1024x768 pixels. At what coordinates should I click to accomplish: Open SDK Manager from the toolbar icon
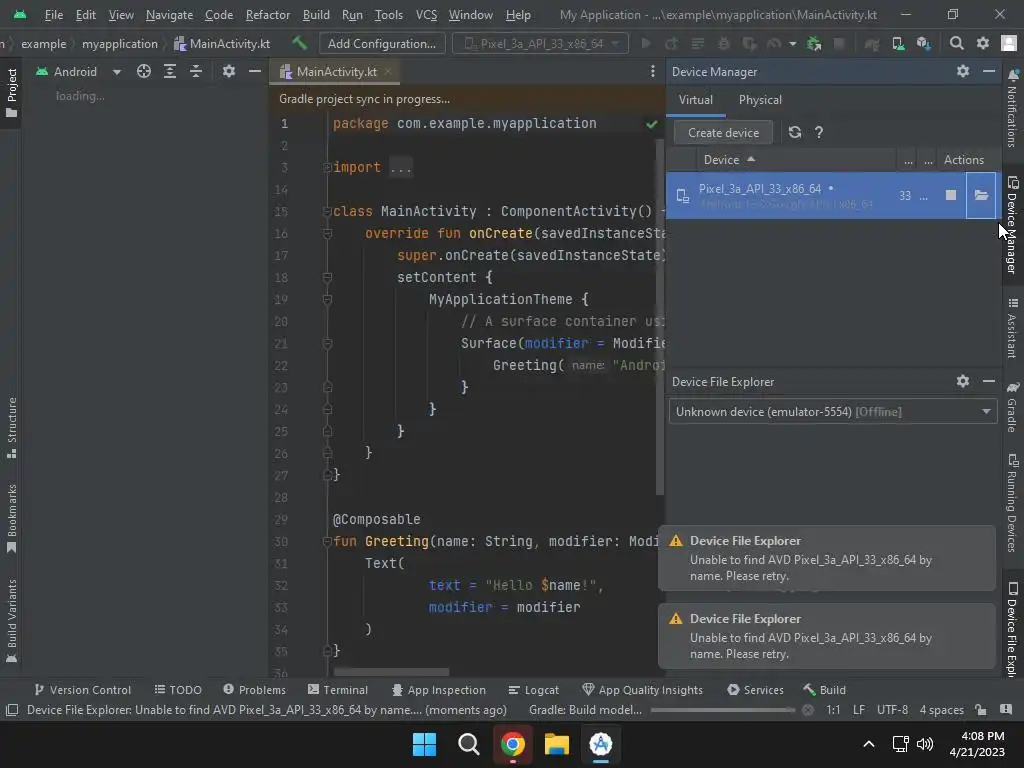click(923, 43)
